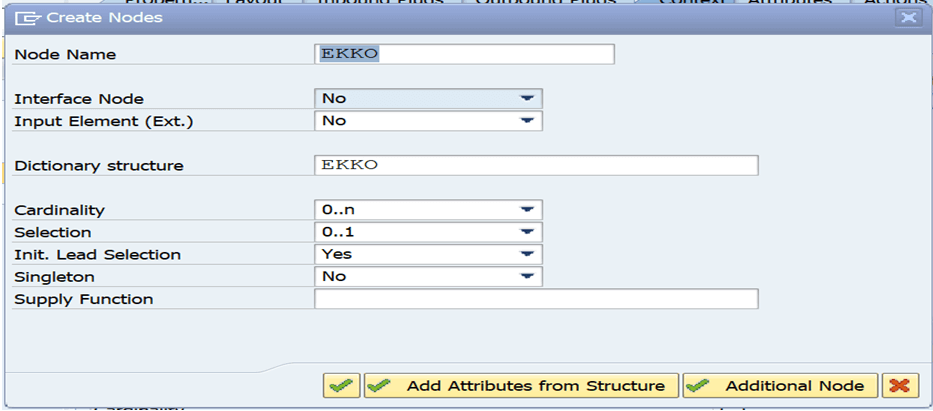Close the Create Nodes dialog window
This screenshot has height=411, width=933.
(908, 18)
